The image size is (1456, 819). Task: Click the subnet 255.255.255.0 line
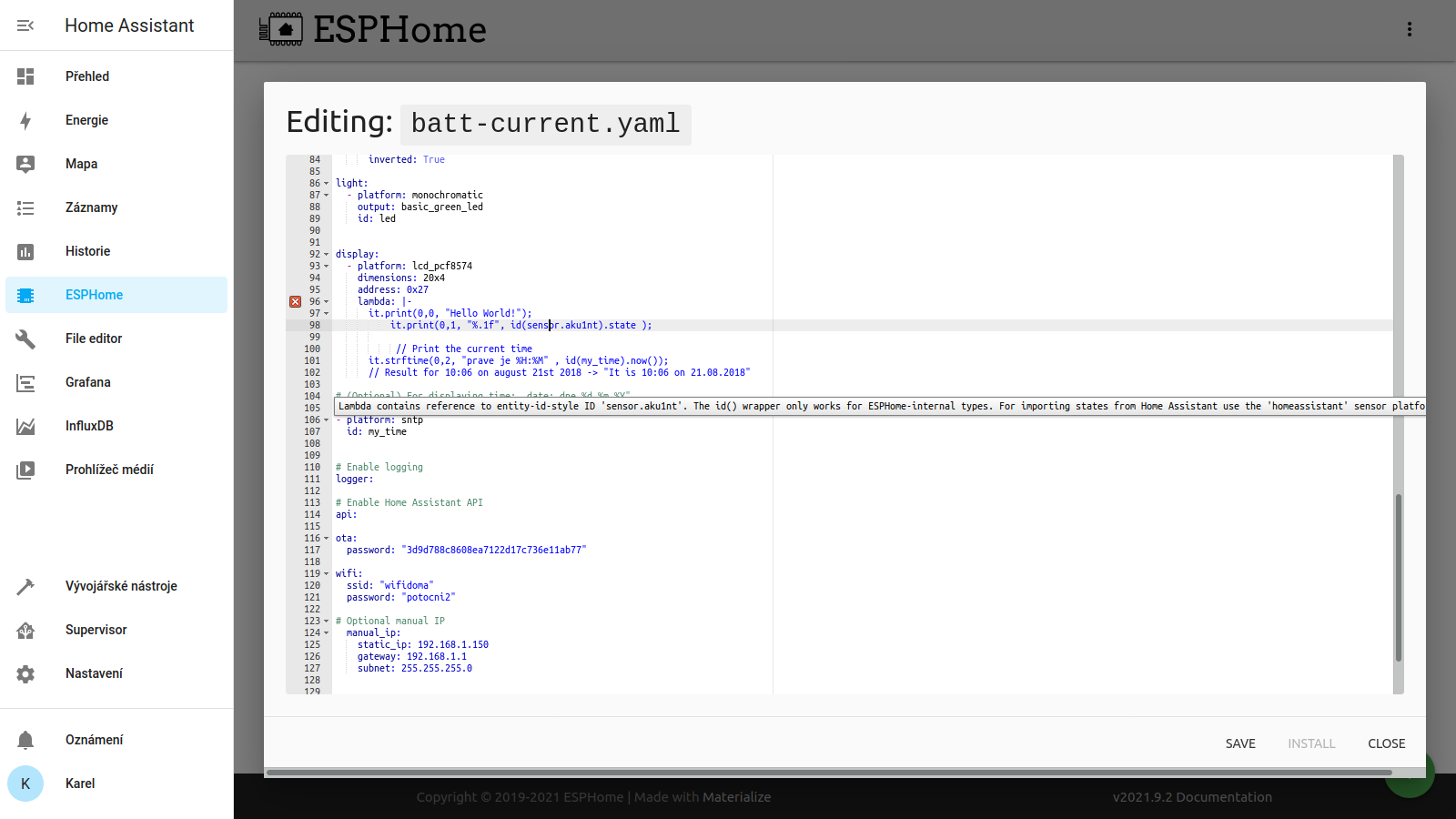415,668
